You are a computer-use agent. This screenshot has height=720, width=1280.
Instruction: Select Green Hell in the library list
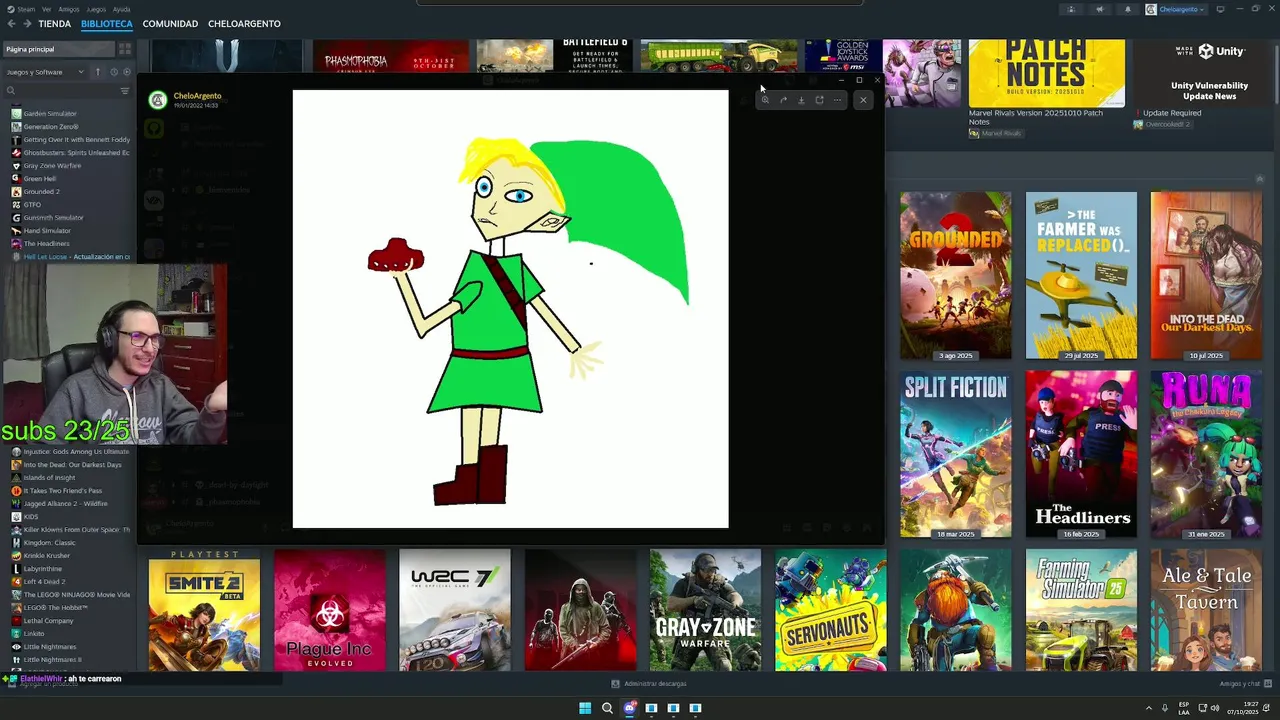point(40,179)
